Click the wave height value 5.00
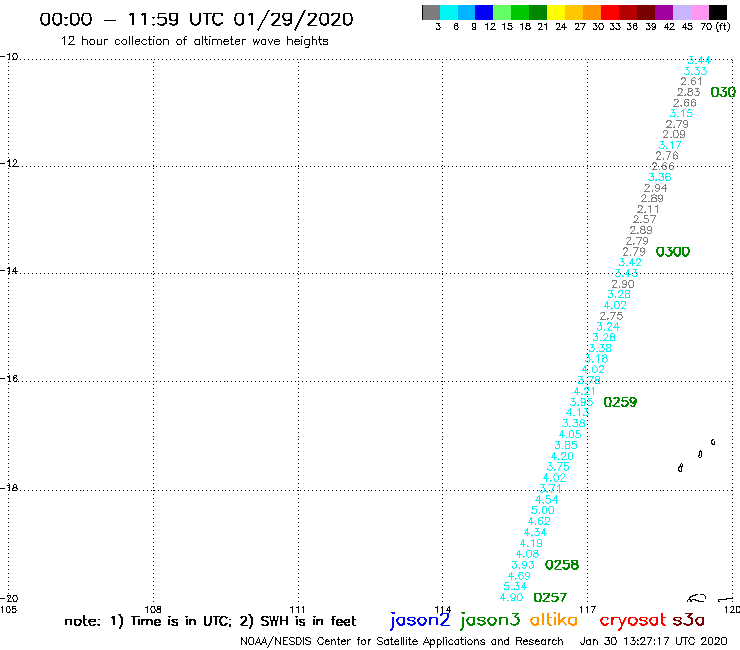Screen dimensions: 740x650 click(x=543, y=510)
